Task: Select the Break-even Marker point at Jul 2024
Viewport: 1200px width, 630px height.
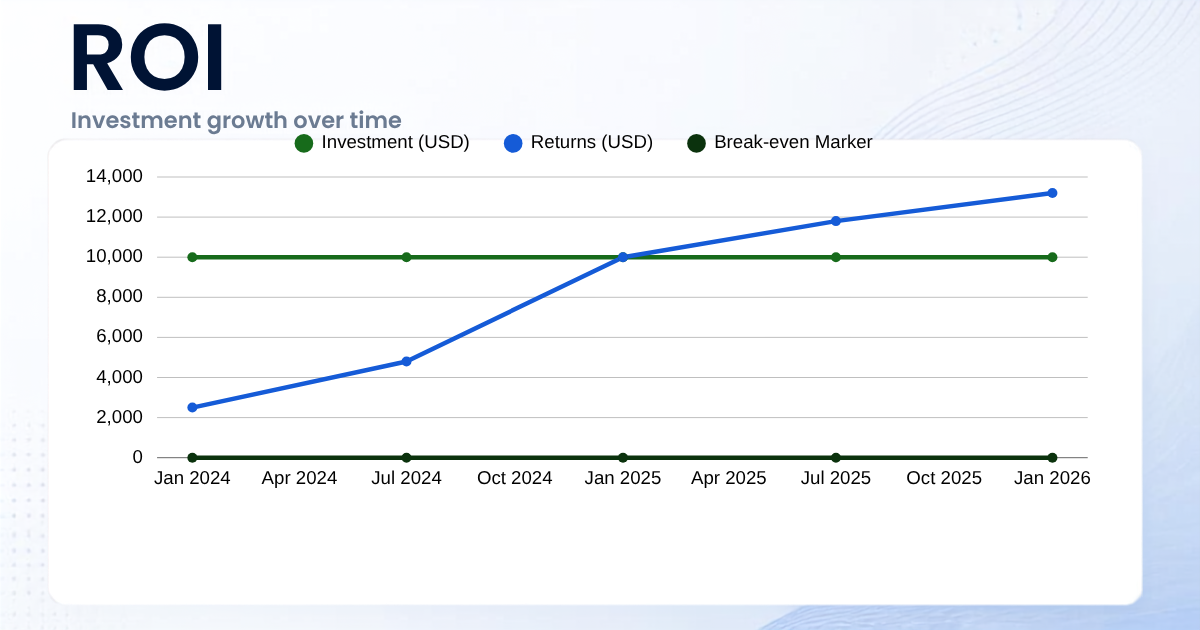Action: click(407, 457)
